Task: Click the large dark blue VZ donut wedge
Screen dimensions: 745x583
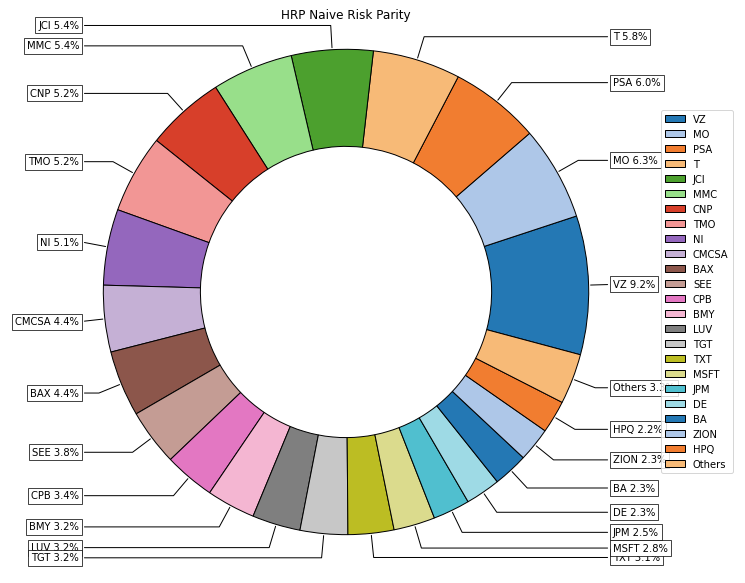Action: click(539, 286)
